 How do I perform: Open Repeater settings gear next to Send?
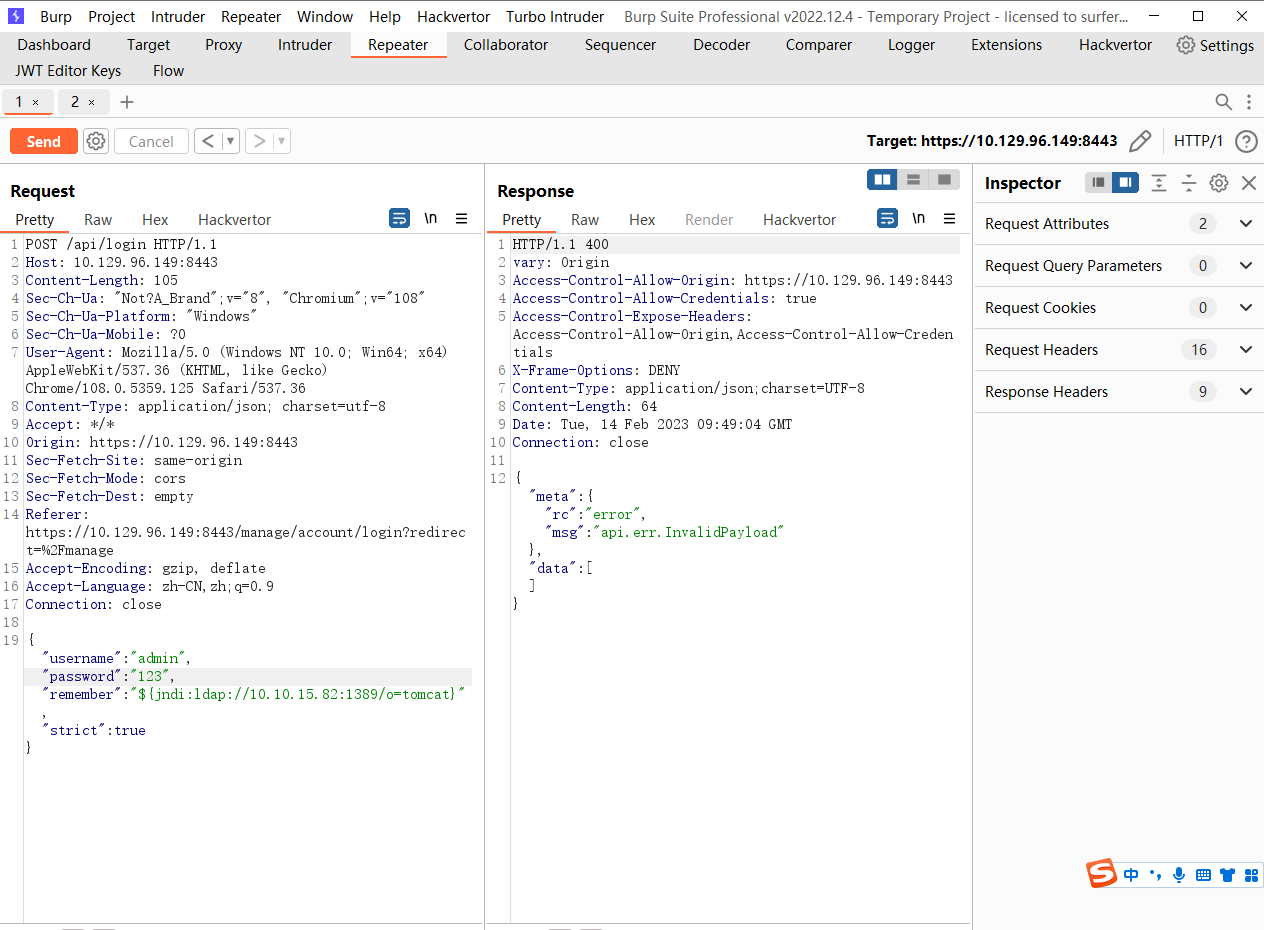tap(96, 141)
